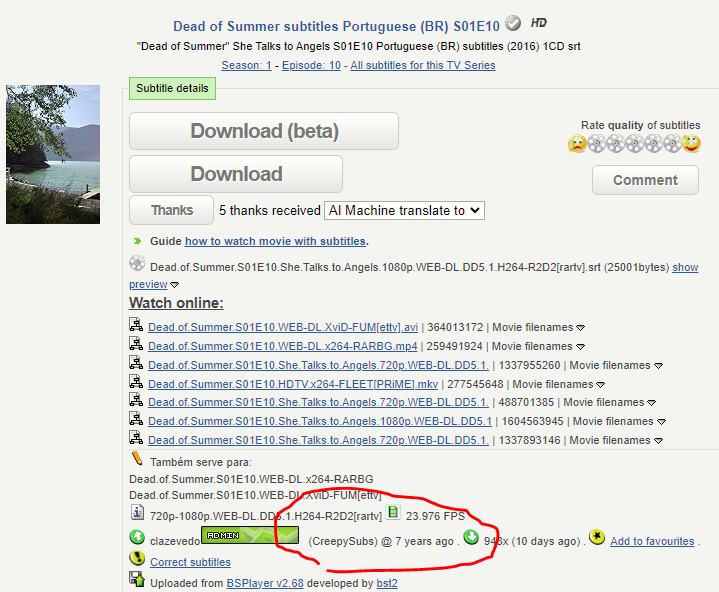
Task: Click the grey verified checkmark icon beside title
Action: point(513,23)
